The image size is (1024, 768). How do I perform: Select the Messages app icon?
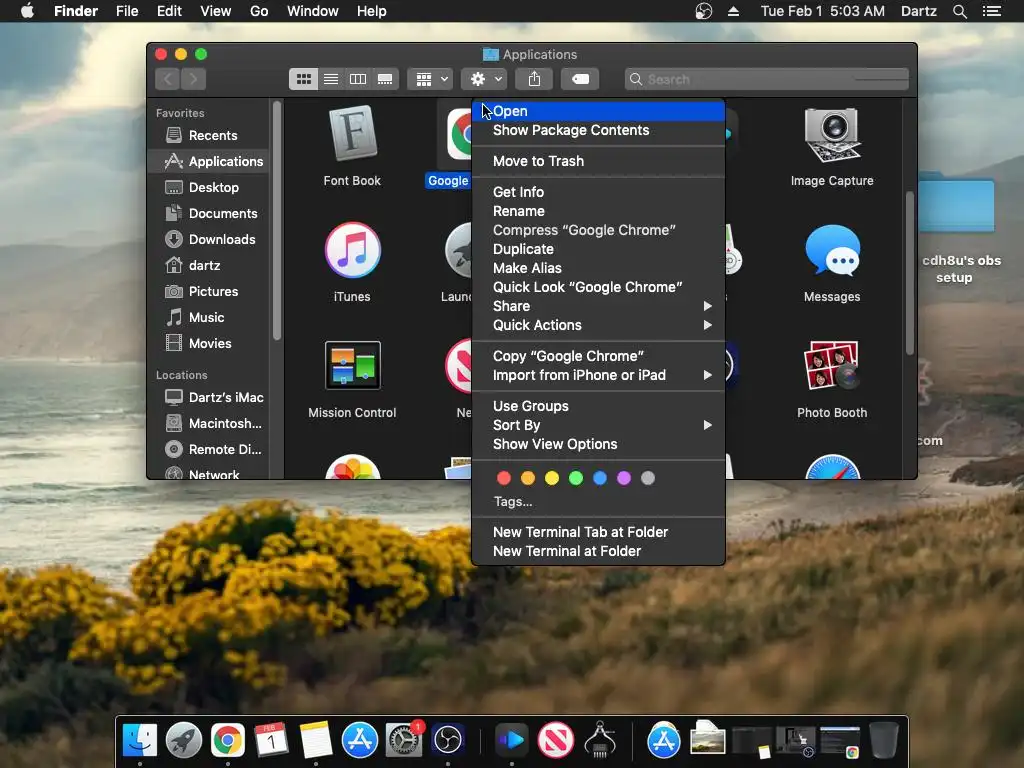point(832,251)
